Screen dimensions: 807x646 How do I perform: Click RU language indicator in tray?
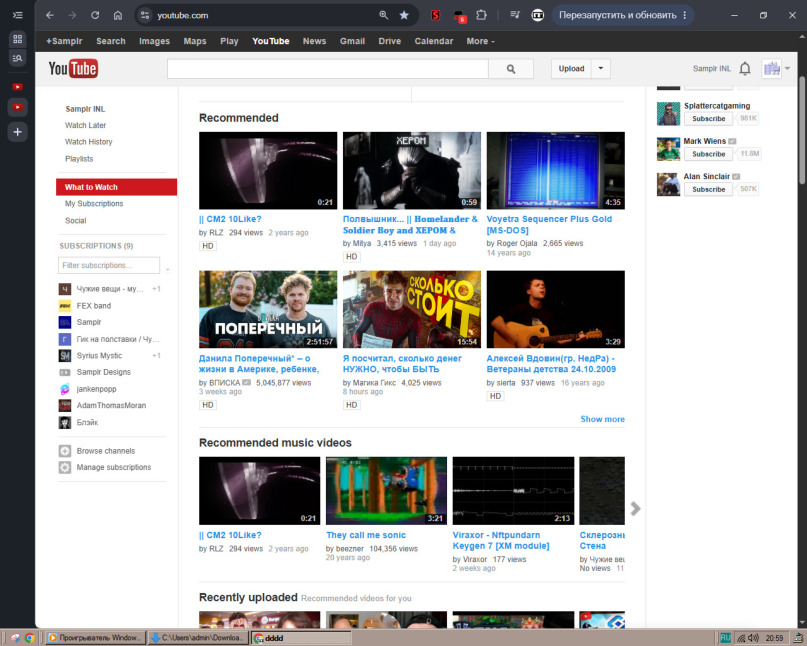725,638
